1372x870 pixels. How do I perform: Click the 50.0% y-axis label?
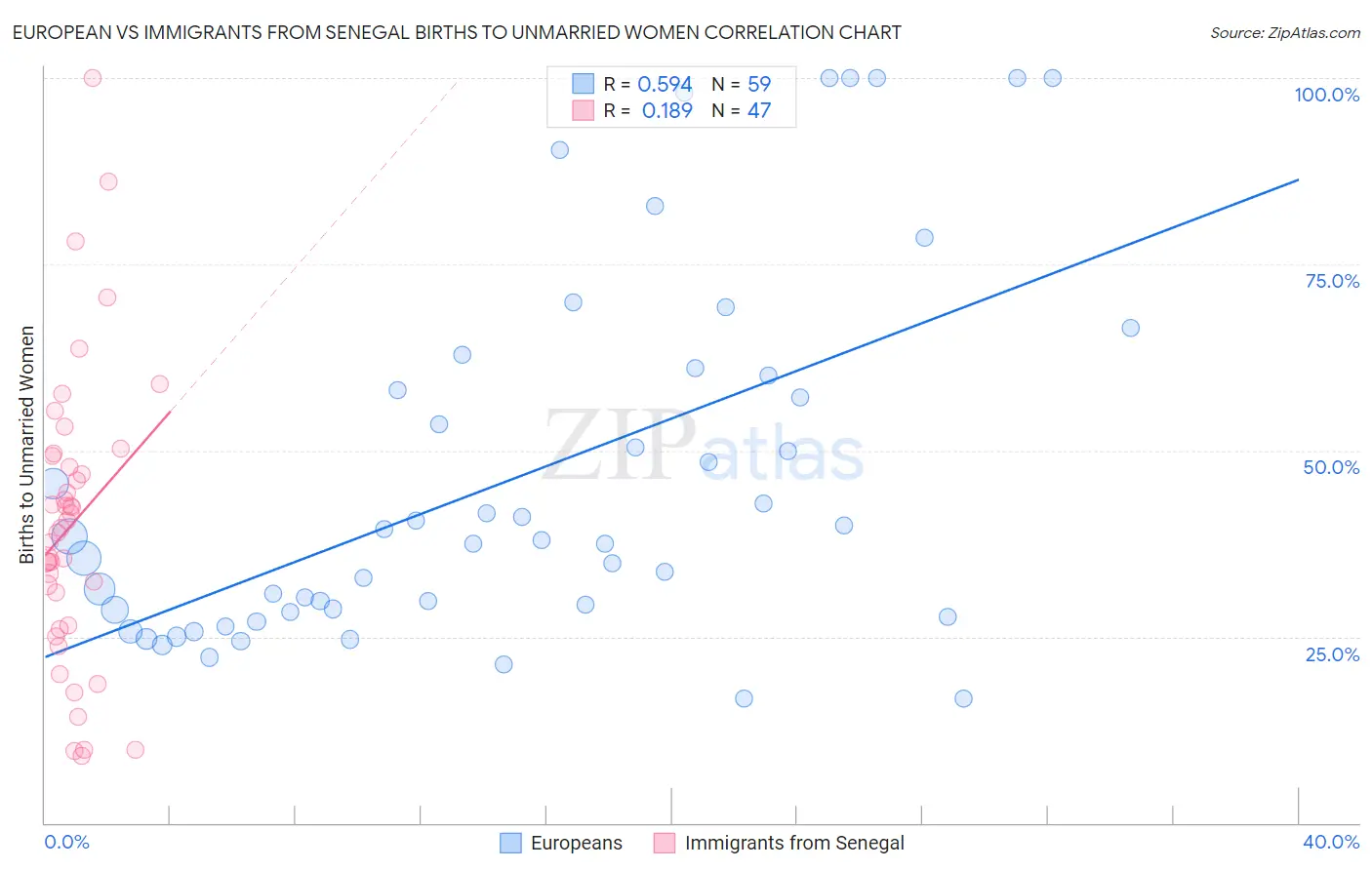[x=1331, y=467]
